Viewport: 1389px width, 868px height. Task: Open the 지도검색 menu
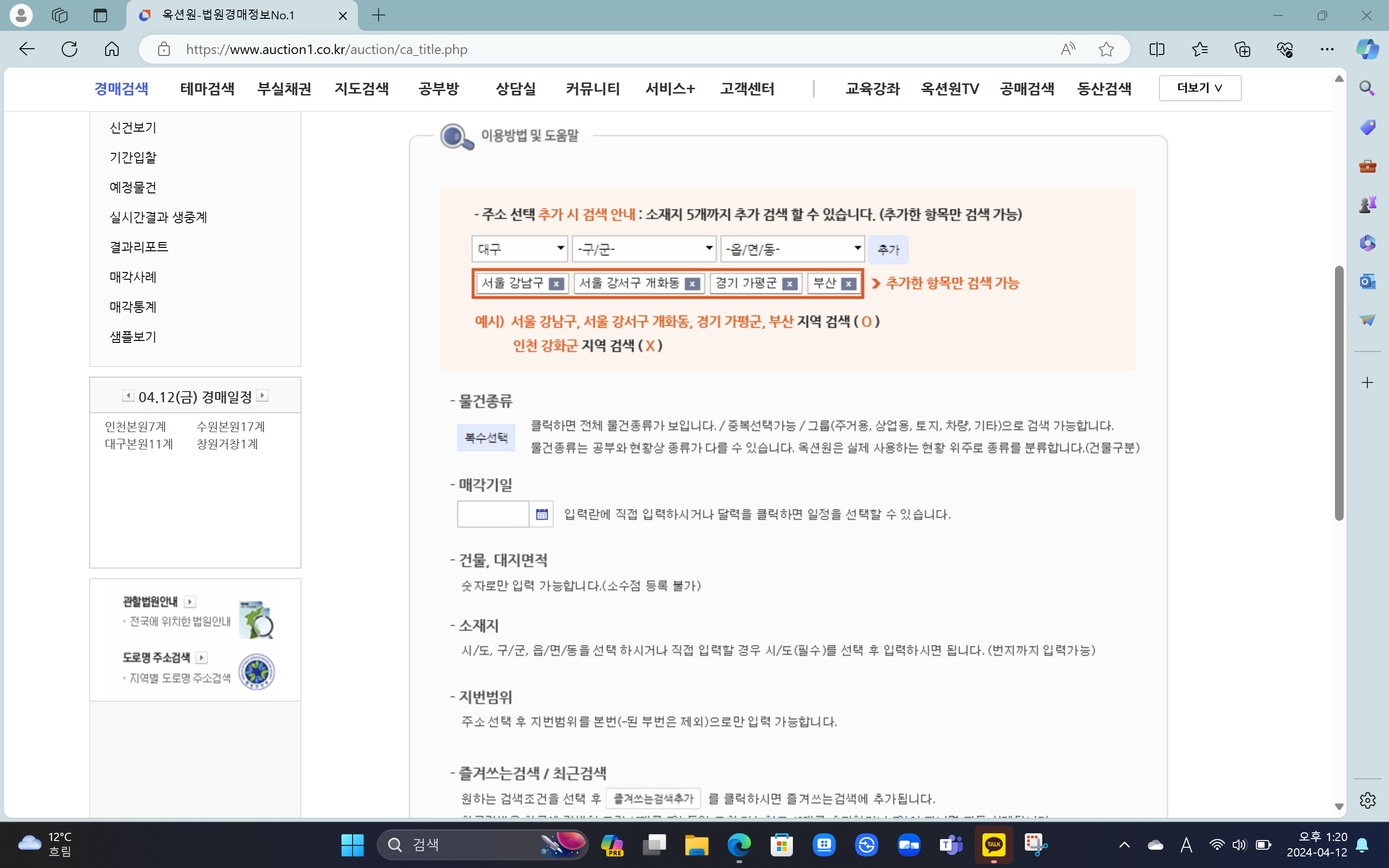coord(362,88)
